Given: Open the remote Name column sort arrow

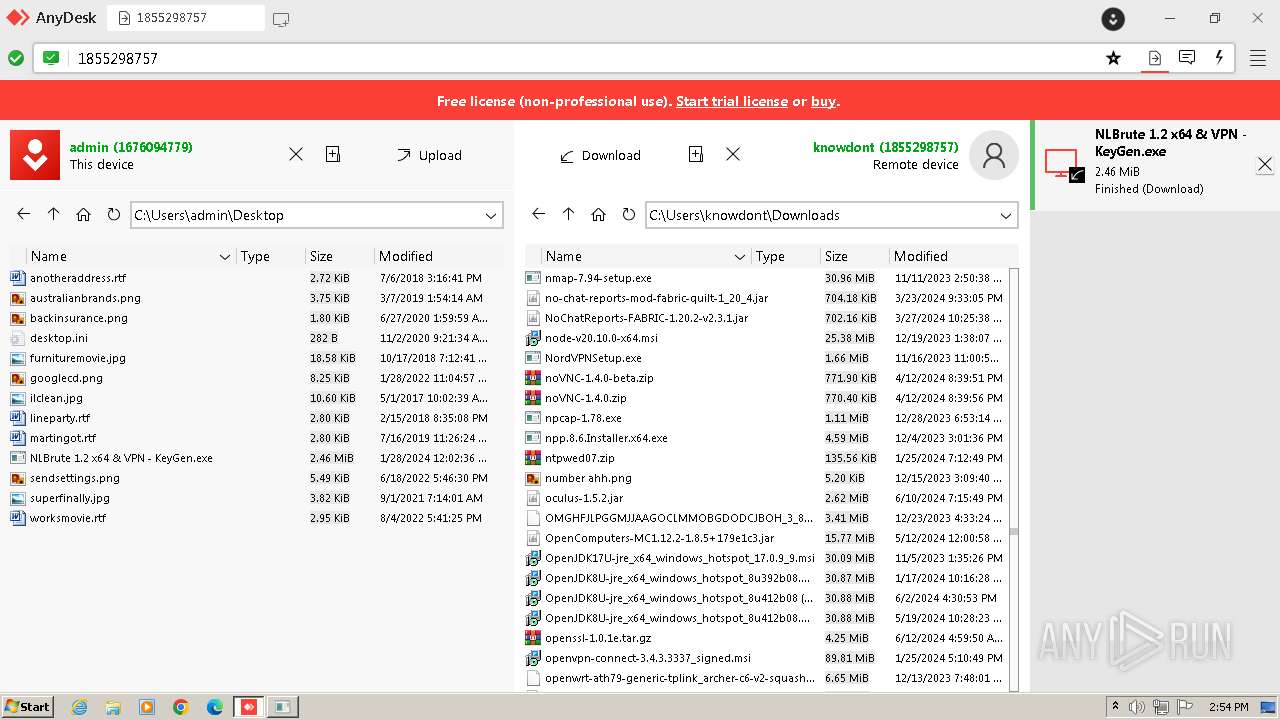Looking at the screenshot, I should 740,257.
